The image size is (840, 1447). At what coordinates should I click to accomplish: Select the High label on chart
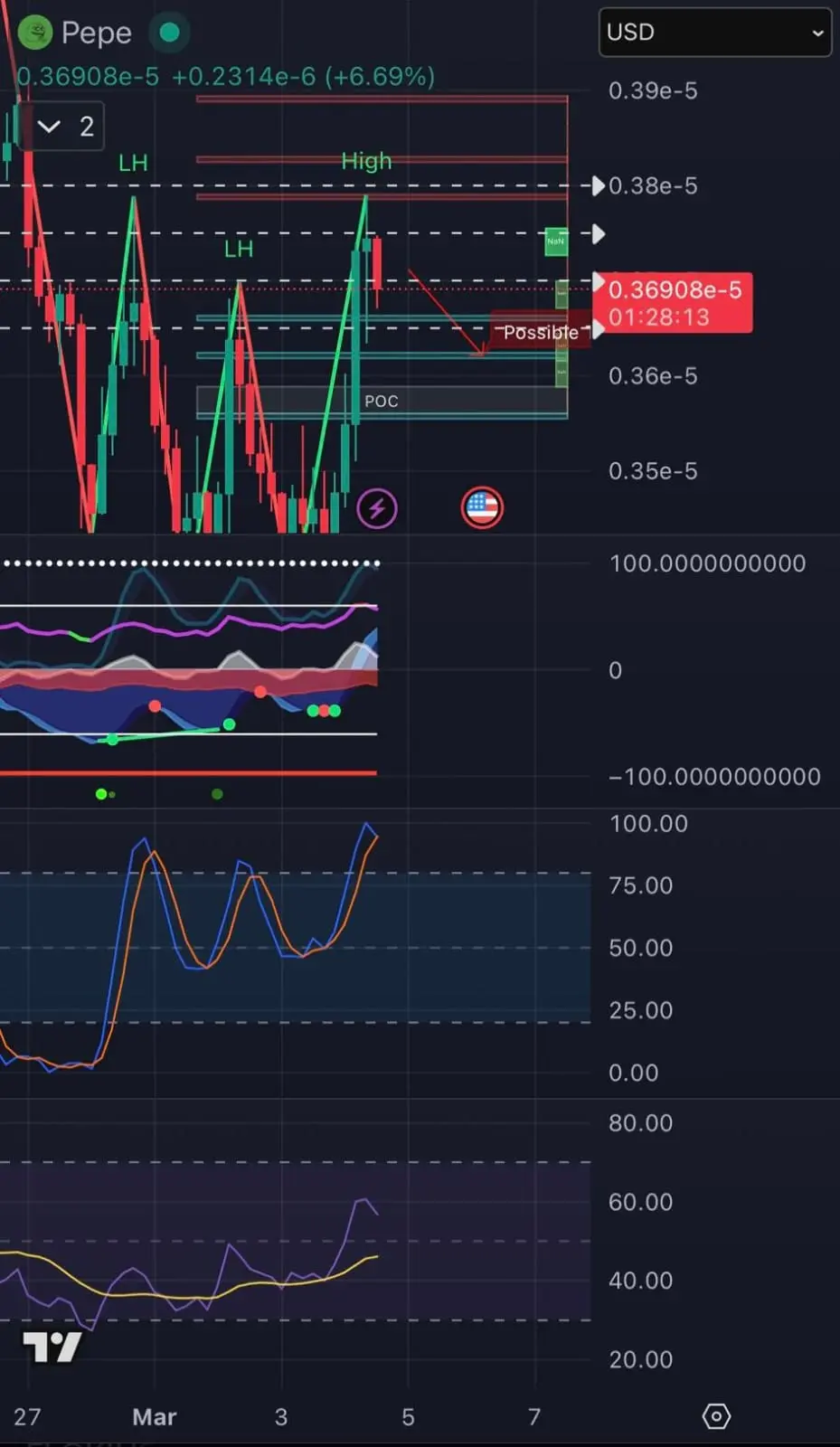click(366, 161)
